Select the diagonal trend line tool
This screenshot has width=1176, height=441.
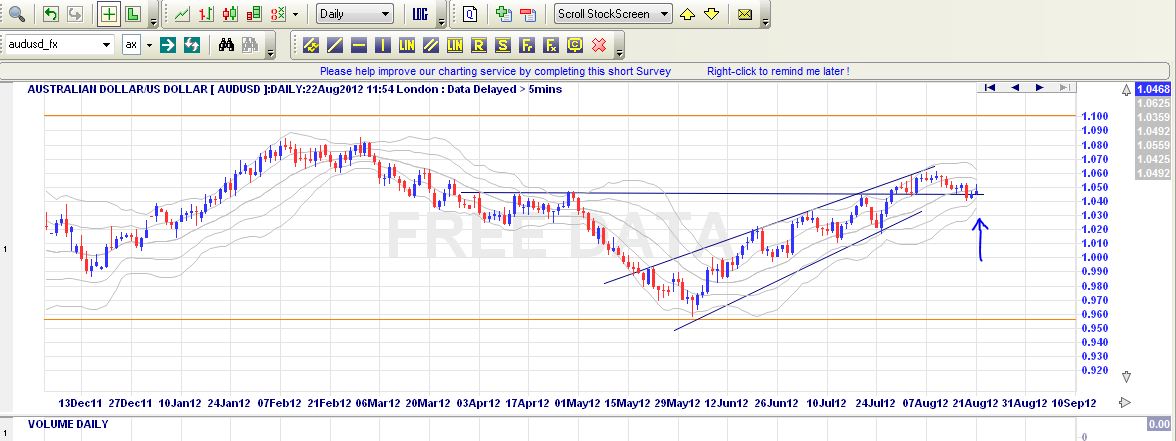pyautogui.click(x=334, y=45)
